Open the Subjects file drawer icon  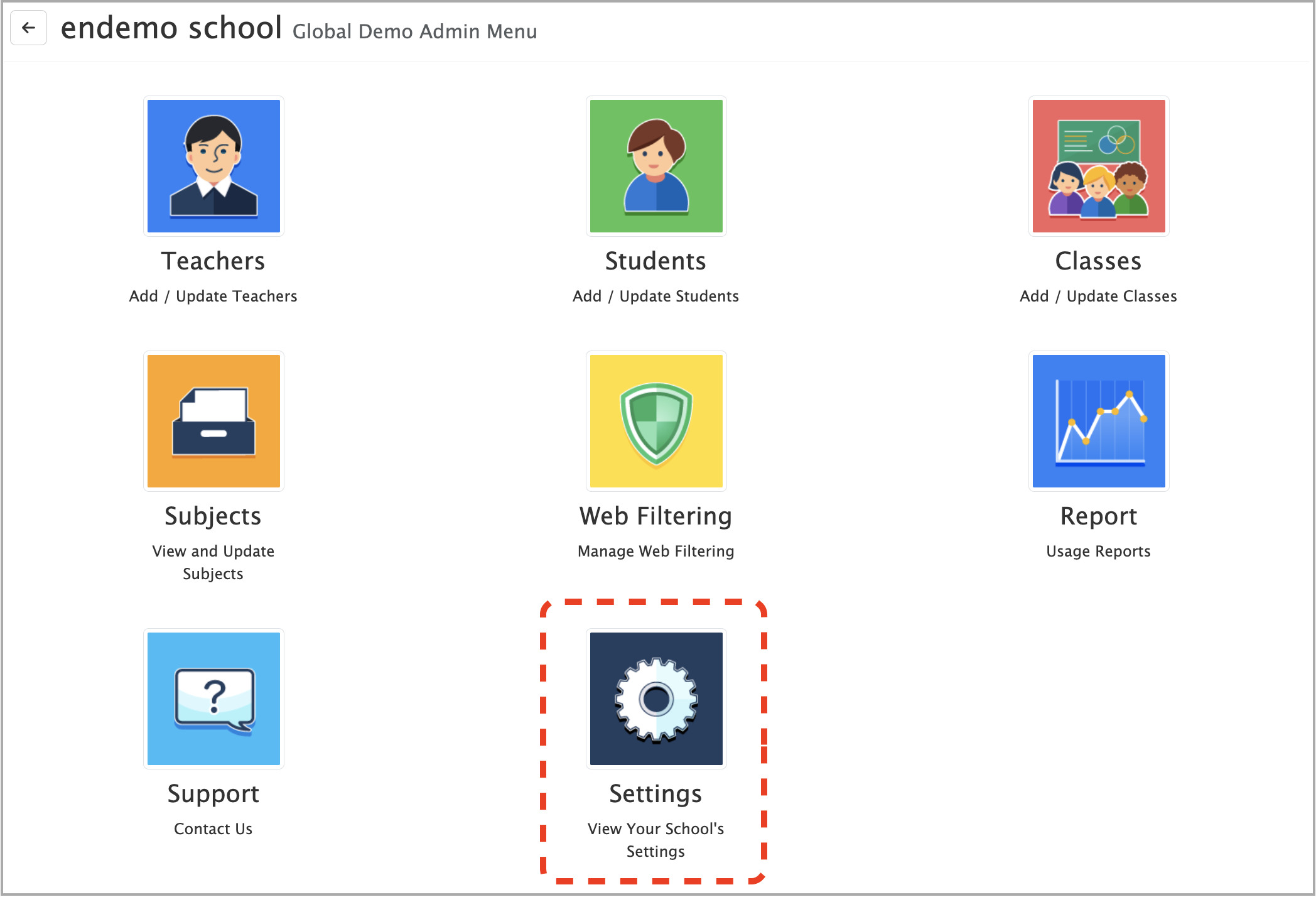[213, 421]
